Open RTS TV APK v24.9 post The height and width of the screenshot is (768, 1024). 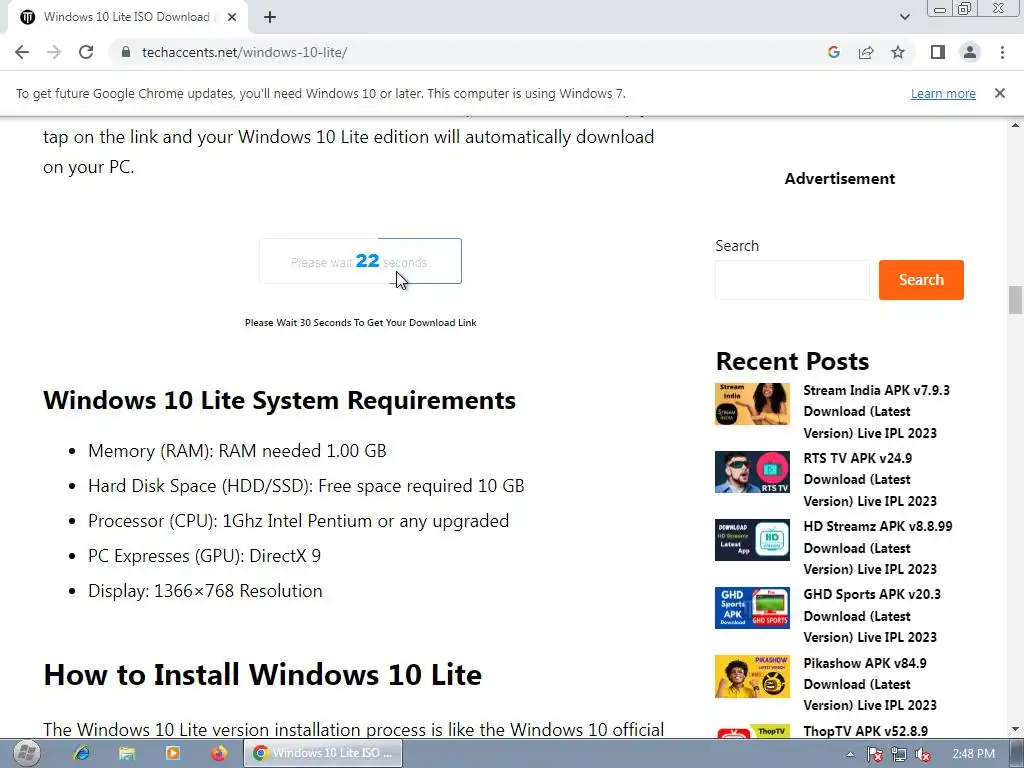tap(870, 479)
